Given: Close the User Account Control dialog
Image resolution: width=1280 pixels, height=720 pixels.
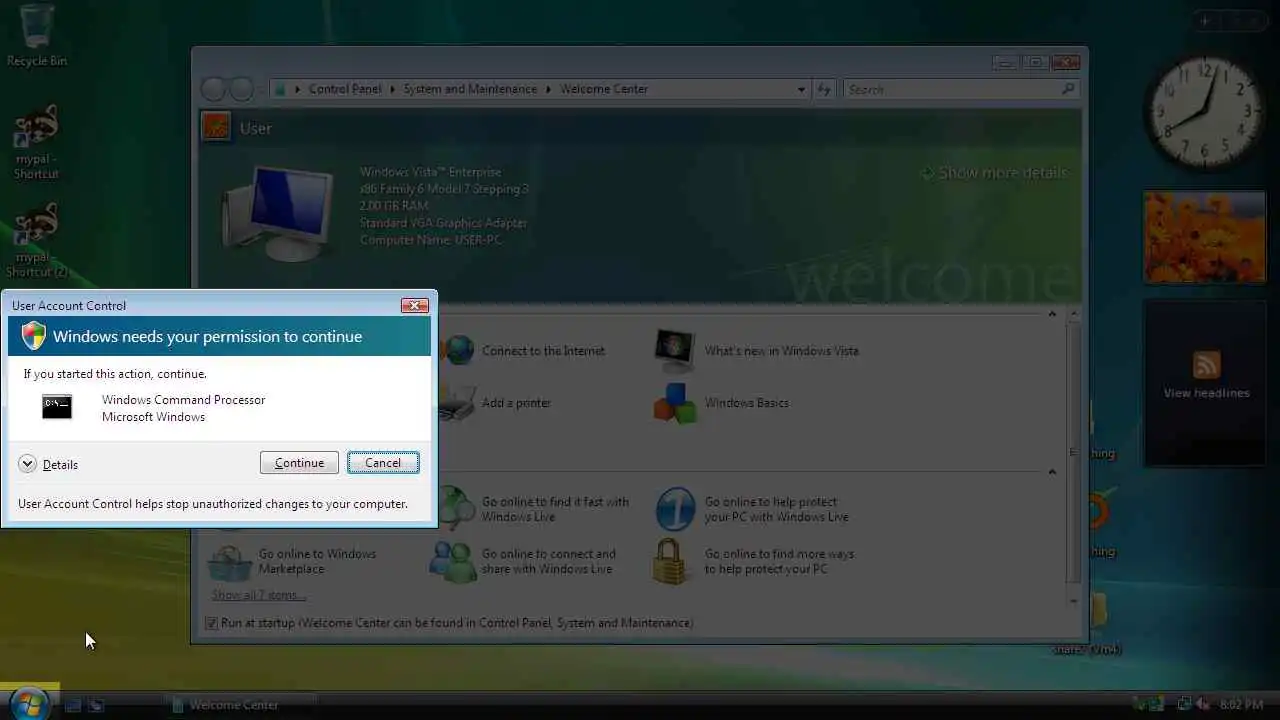Looking at the screenshot, I should coord(415,305).
